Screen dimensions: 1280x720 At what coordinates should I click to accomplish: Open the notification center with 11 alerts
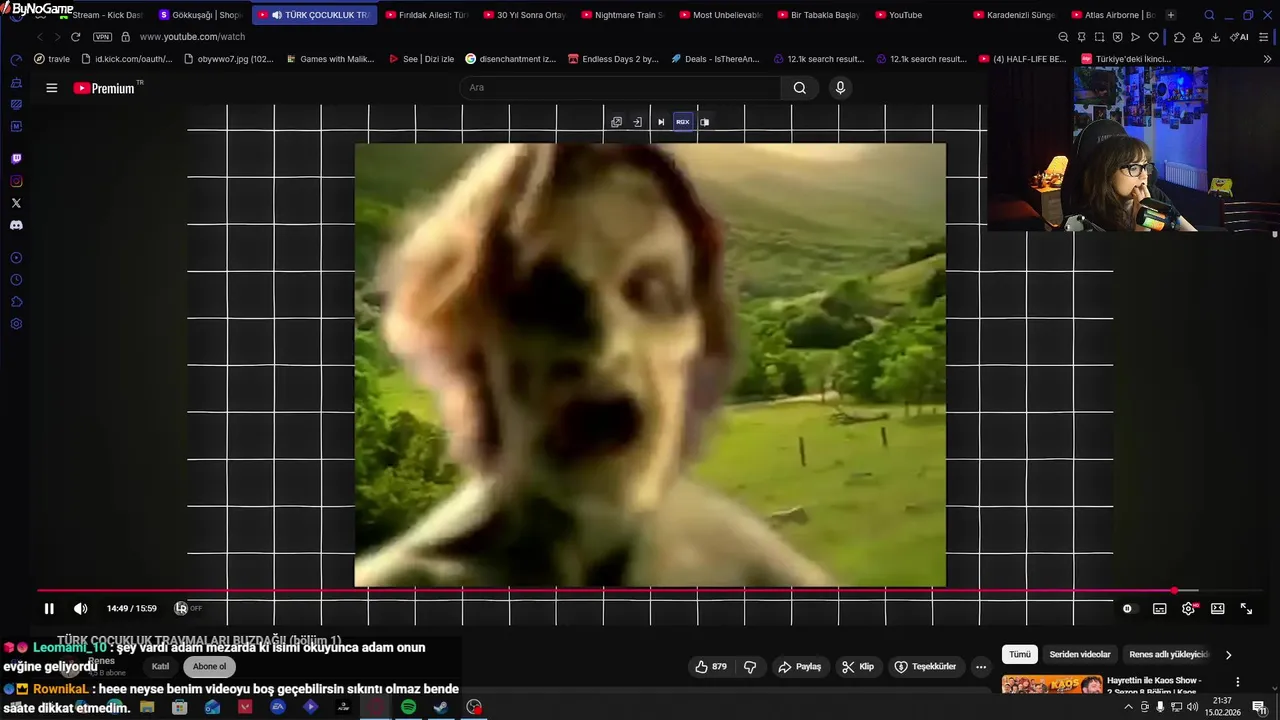(x=1259, y=707)
